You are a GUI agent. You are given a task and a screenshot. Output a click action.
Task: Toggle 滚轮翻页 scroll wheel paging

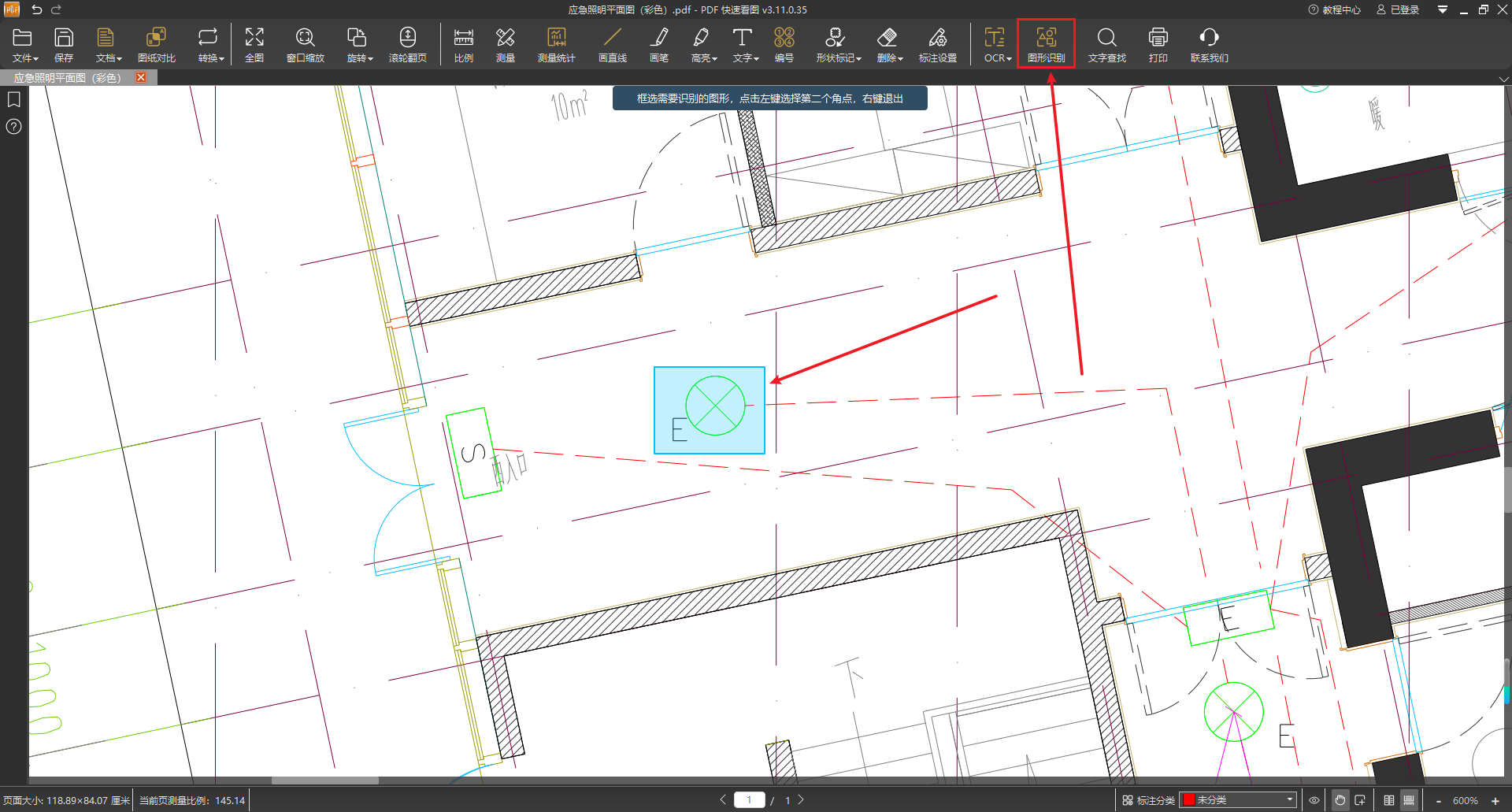pyautogui.click(x=408, y=44)
